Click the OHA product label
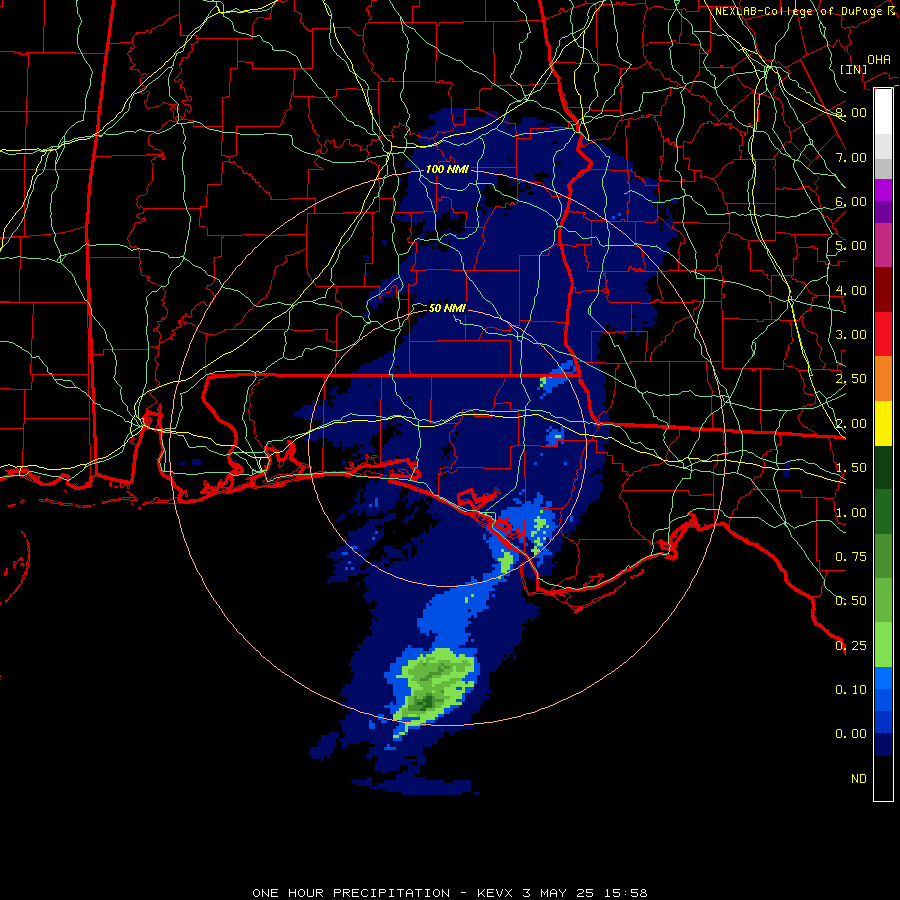The height and width of the screenshot is (900, 900). [x=879, y=59]
